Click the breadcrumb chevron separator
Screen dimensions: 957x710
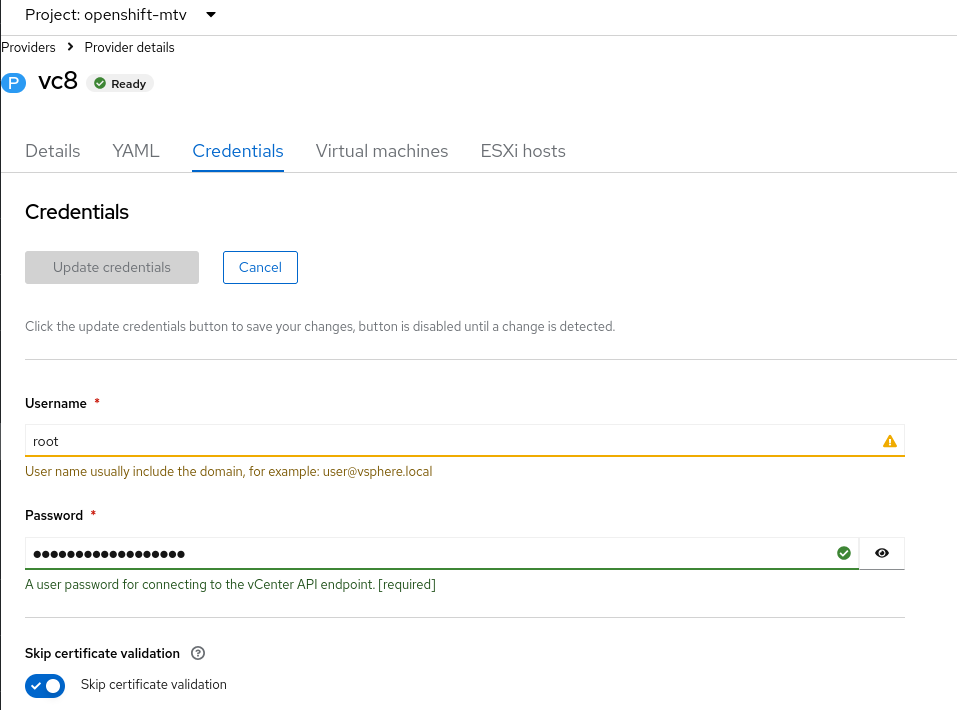pos(70,47)
